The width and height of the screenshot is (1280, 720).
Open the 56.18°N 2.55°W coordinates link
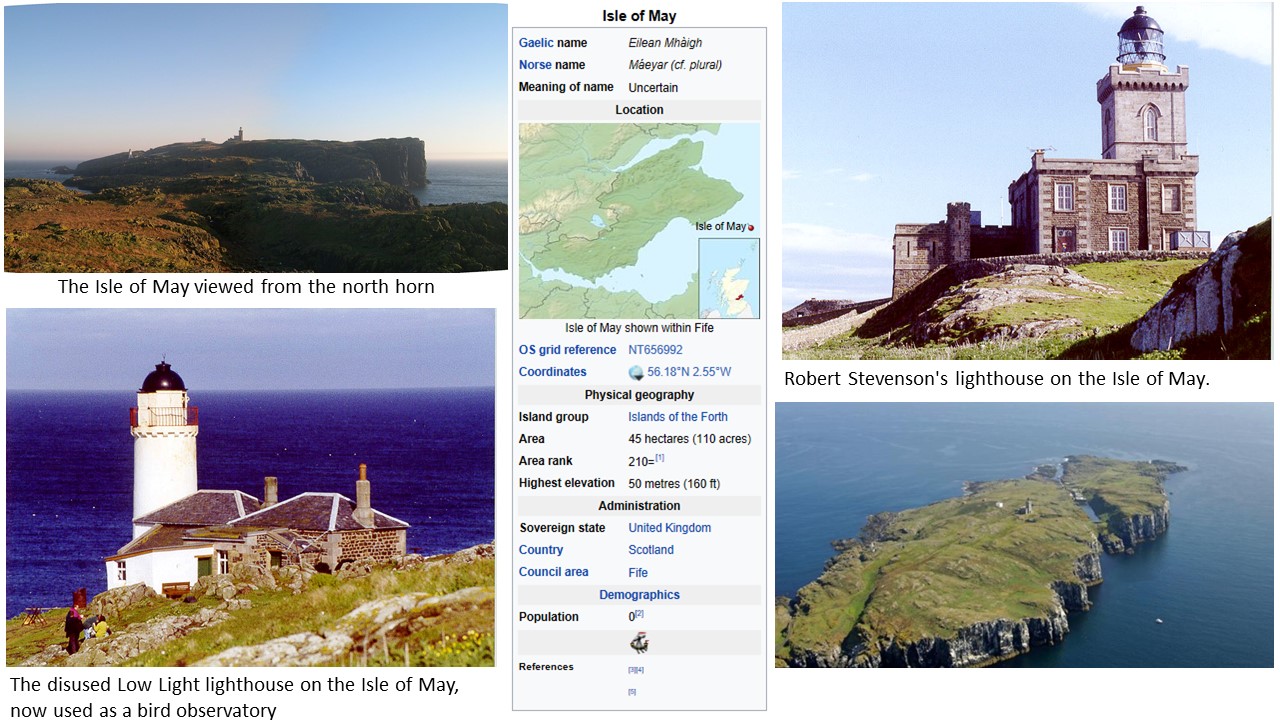[x=689, y=372]
